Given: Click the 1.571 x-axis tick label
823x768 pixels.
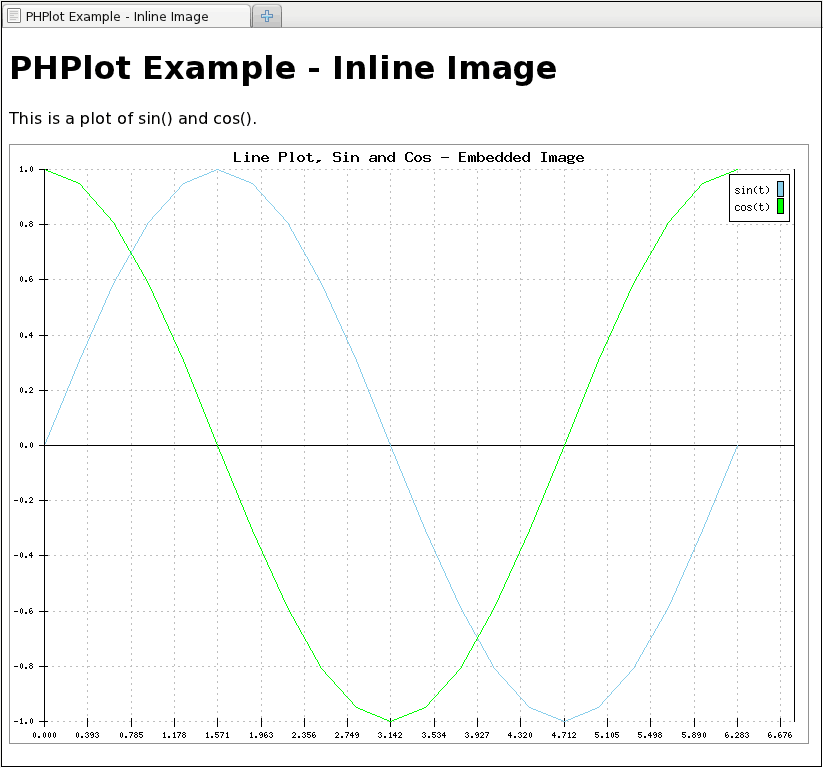Looking at the screenshot, I should pos(217,735).
